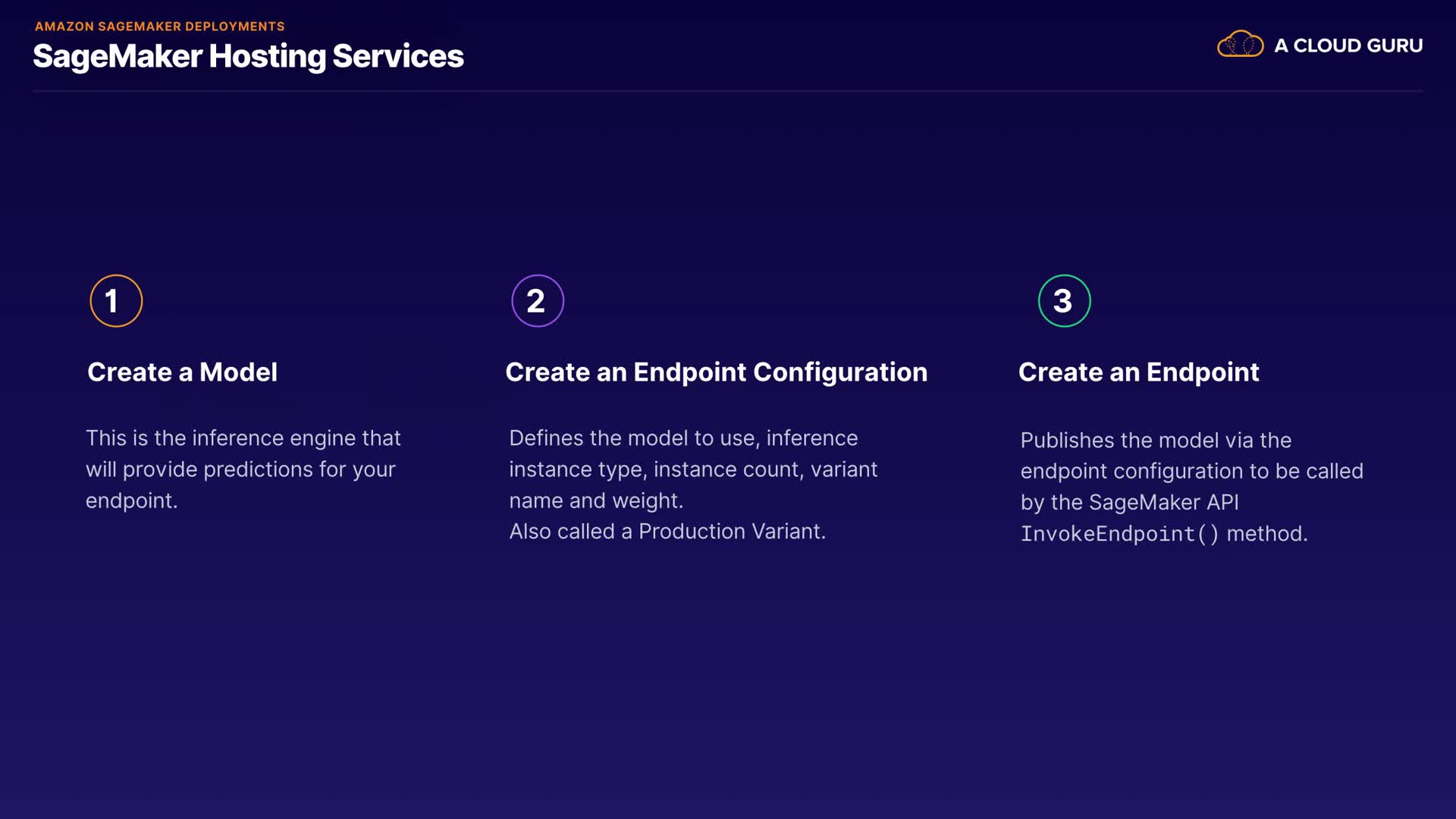The width and height of the screenshot is (1456, 819).
Task: Click 'Also called a Production Variant.' text
Action: click(667, 532)
